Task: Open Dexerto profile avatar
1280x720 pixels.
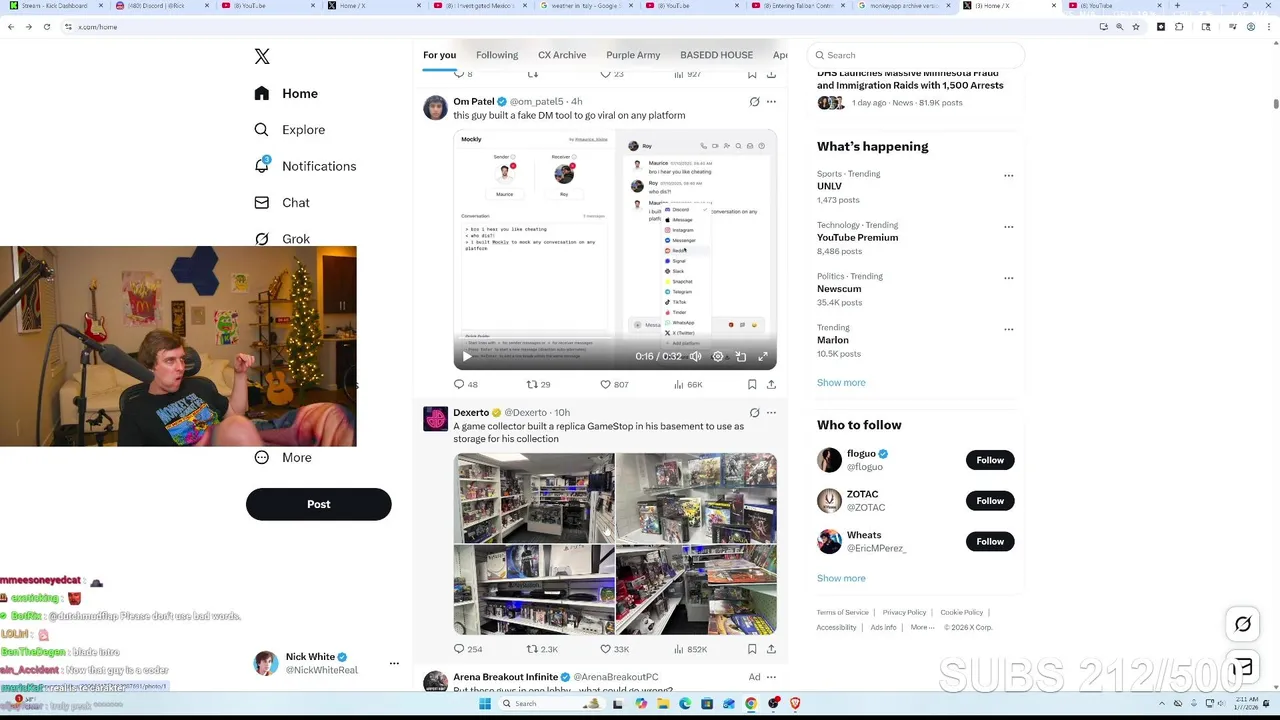Action: click(435, 419)
